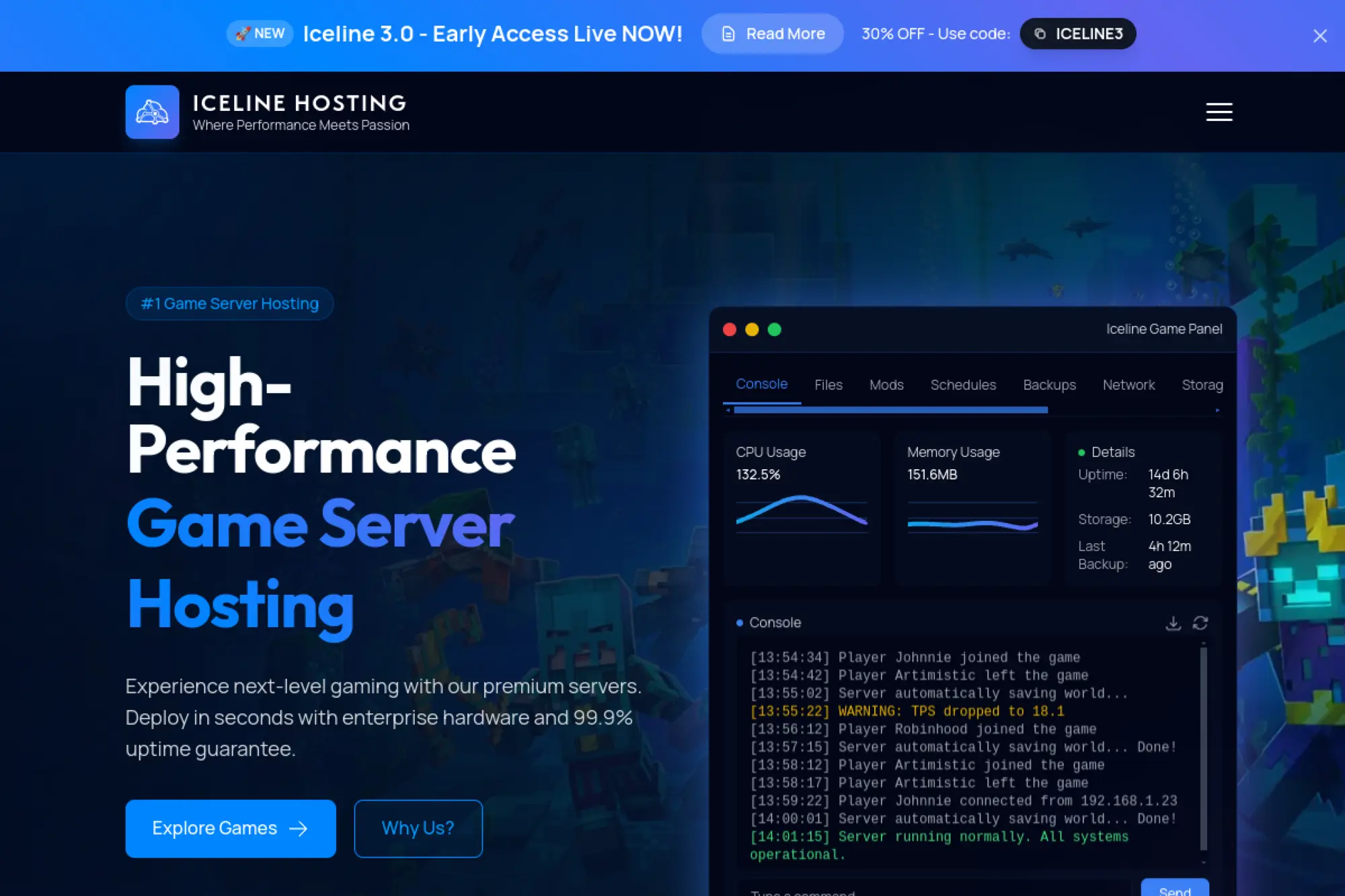The width and height of the screenshot is (1345, 896).
Task: Switch to the Network tab
Action: pyautogui.click(x=1129, y=384)
